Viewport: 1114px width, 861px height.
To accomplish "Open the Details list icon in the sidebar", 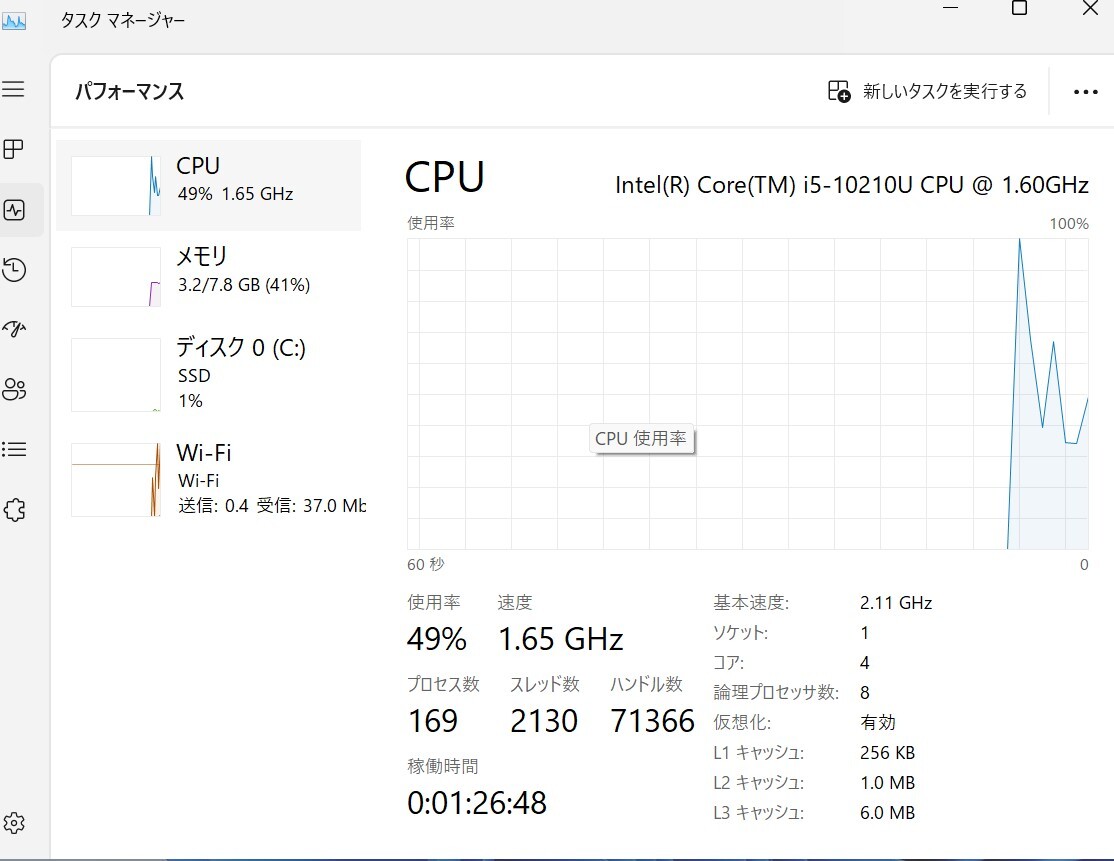I will coord(14,449).
